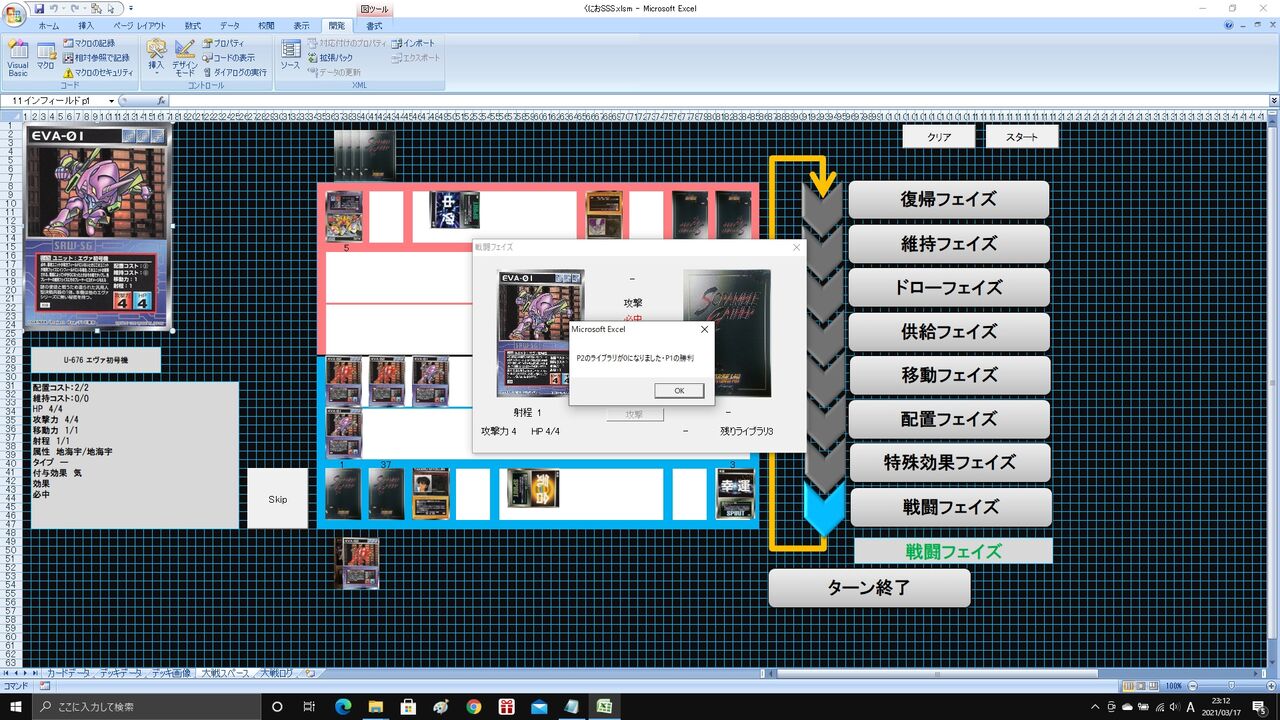Click the zoom slider in status bar
Viewport: 1280px width, 720px height.
[1230, 686]
